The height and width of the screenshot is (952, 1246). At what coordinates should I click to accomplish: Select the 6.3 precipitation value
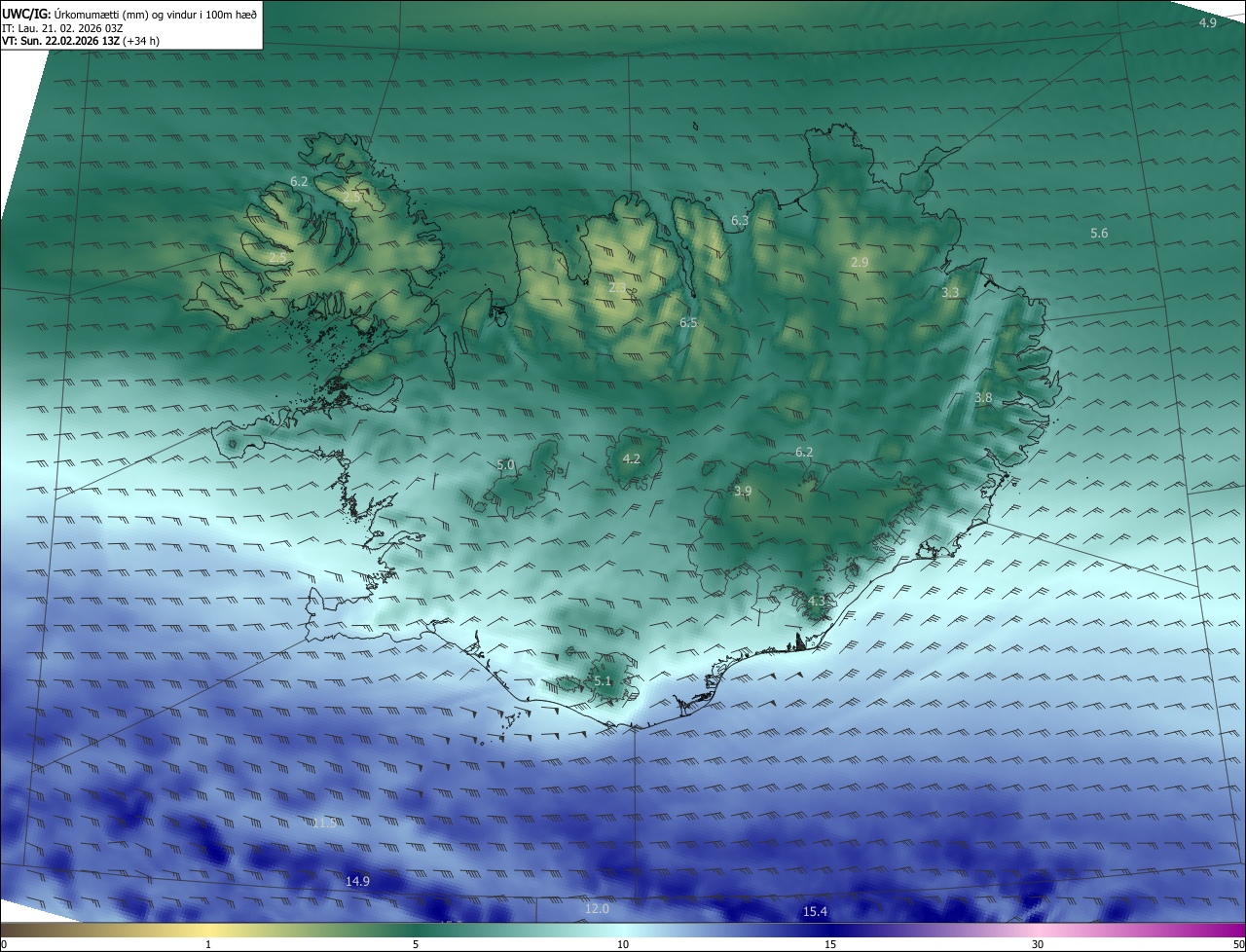(740, 221)
